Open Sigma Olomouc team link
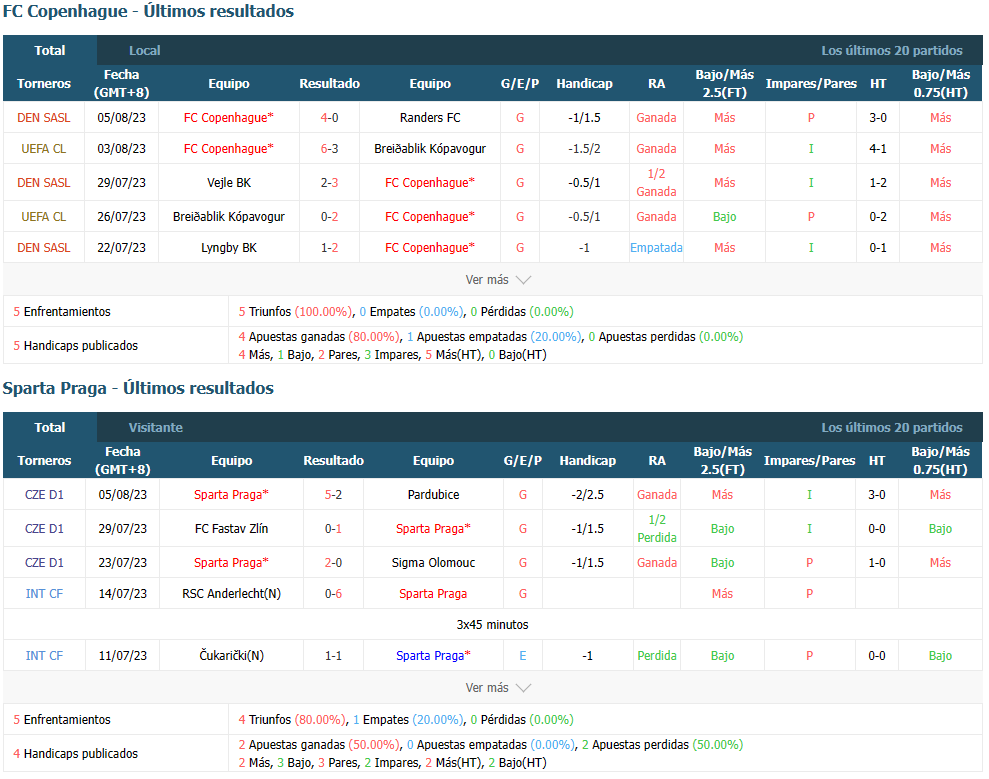 point(433,563)
